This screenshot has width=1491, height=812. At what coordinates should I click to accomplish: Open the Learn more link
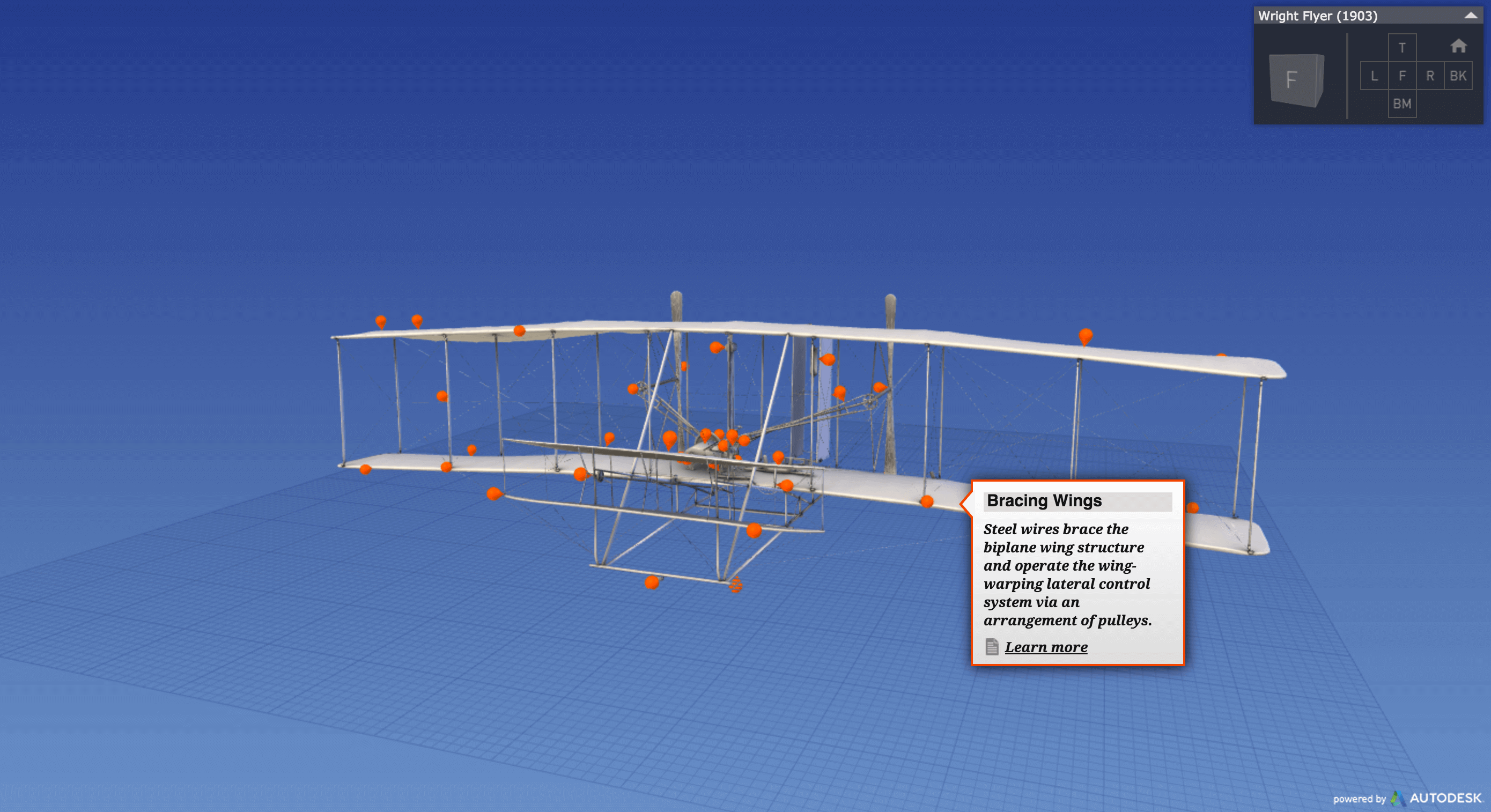(x=1045, y=647)
